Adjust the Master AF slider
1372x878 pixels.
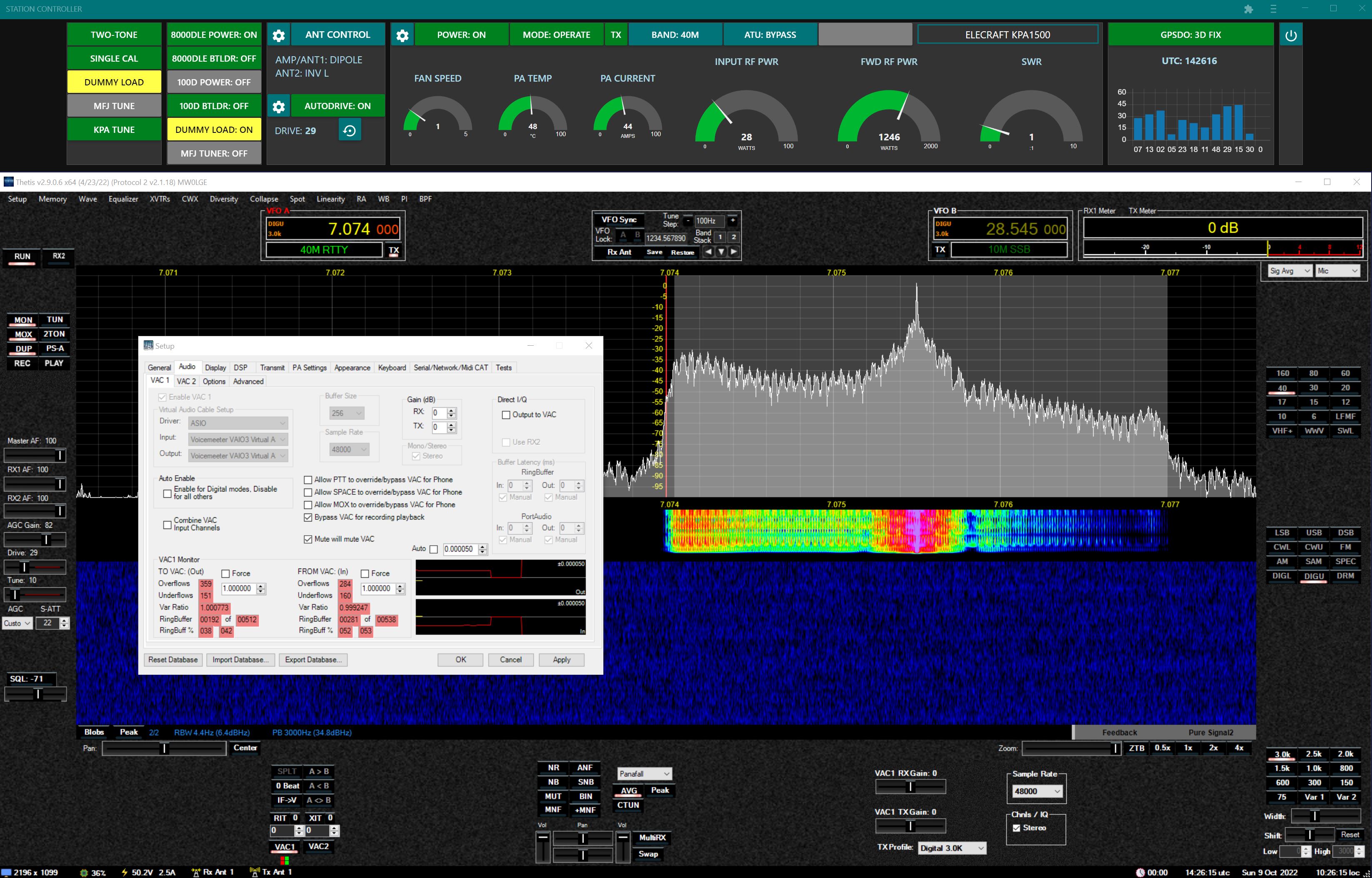(x=35, y=456)
